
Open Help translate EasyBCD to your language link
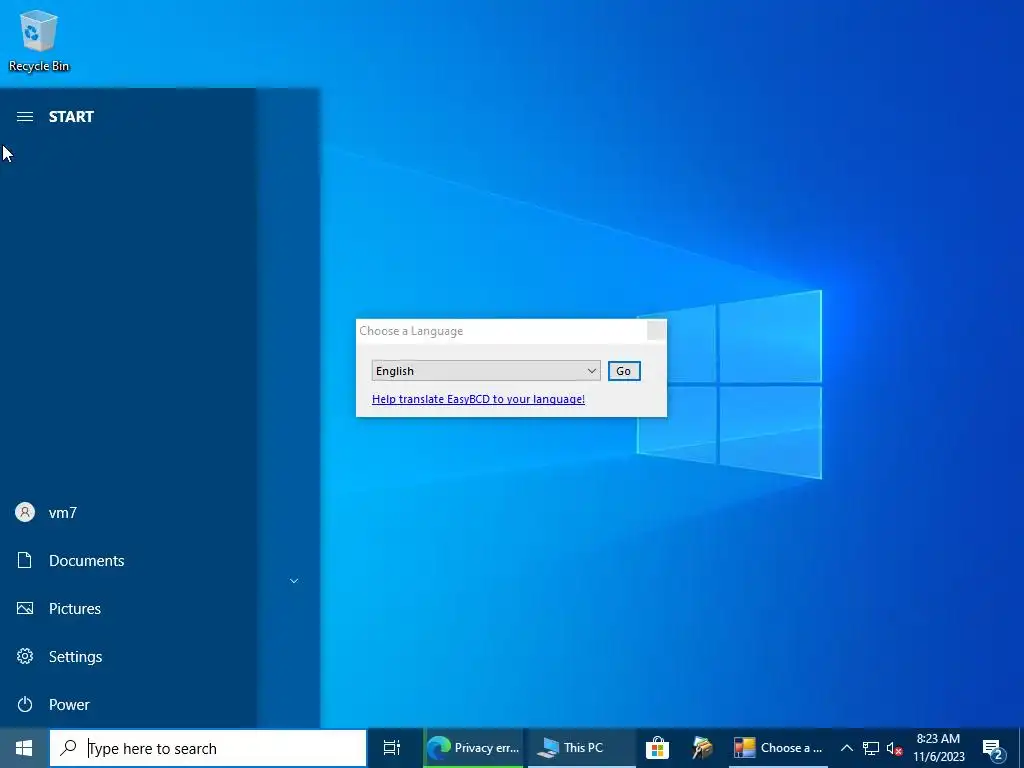tap(478, 399)
